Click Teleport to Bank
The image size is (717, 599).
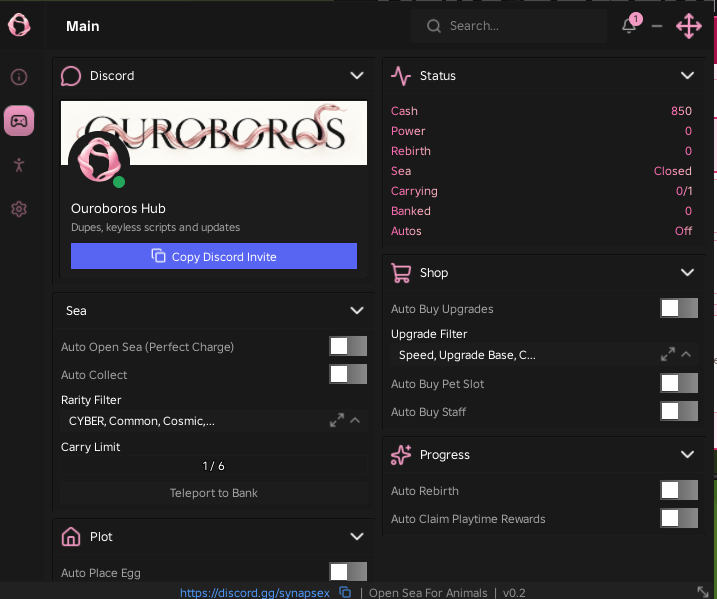(x=214, y=493)
